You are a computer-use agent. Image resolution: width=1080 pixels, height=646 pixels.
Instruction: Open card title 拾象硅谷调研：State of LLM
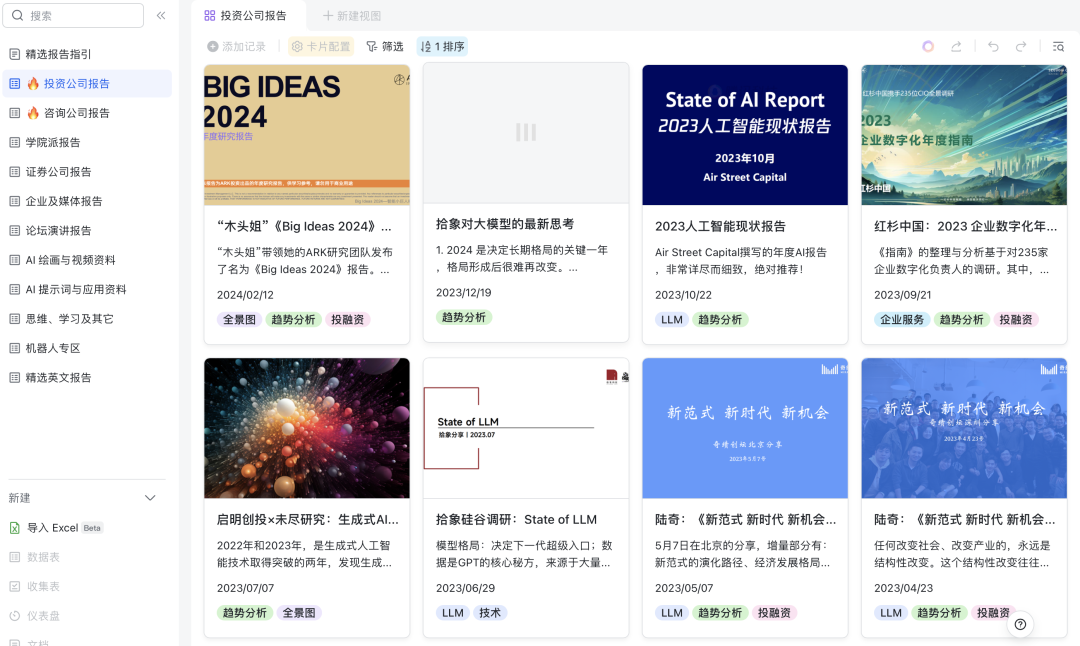point(516,519)
